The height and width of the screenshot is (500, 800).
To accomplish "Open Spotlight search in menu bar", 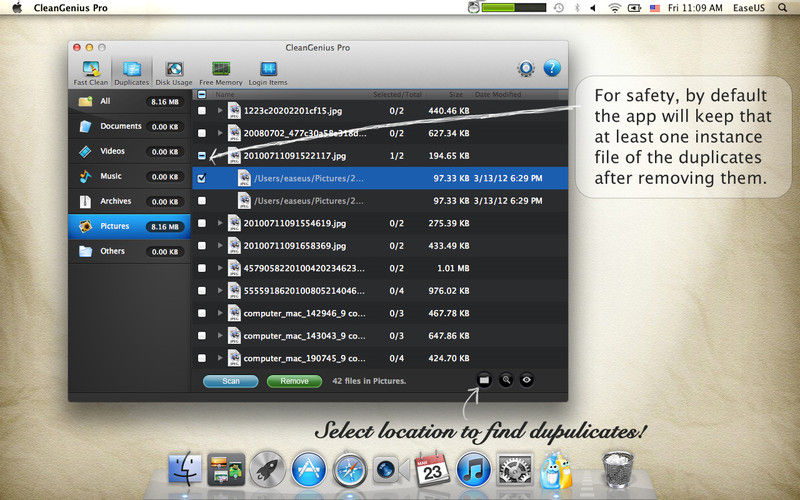I will 782,8.
